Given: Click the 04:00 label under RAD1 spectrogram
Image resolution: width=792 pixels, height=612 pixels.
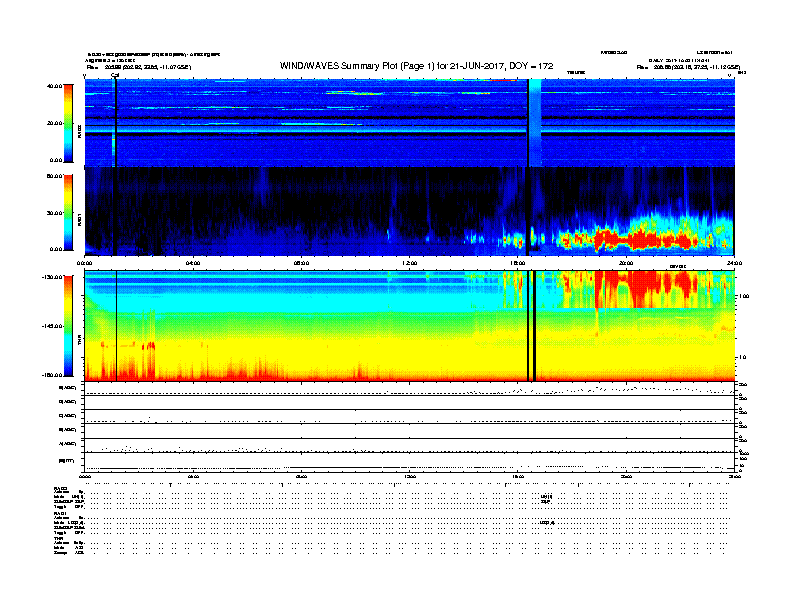Looking at the screenshot, I should click(x=193, y=263).
